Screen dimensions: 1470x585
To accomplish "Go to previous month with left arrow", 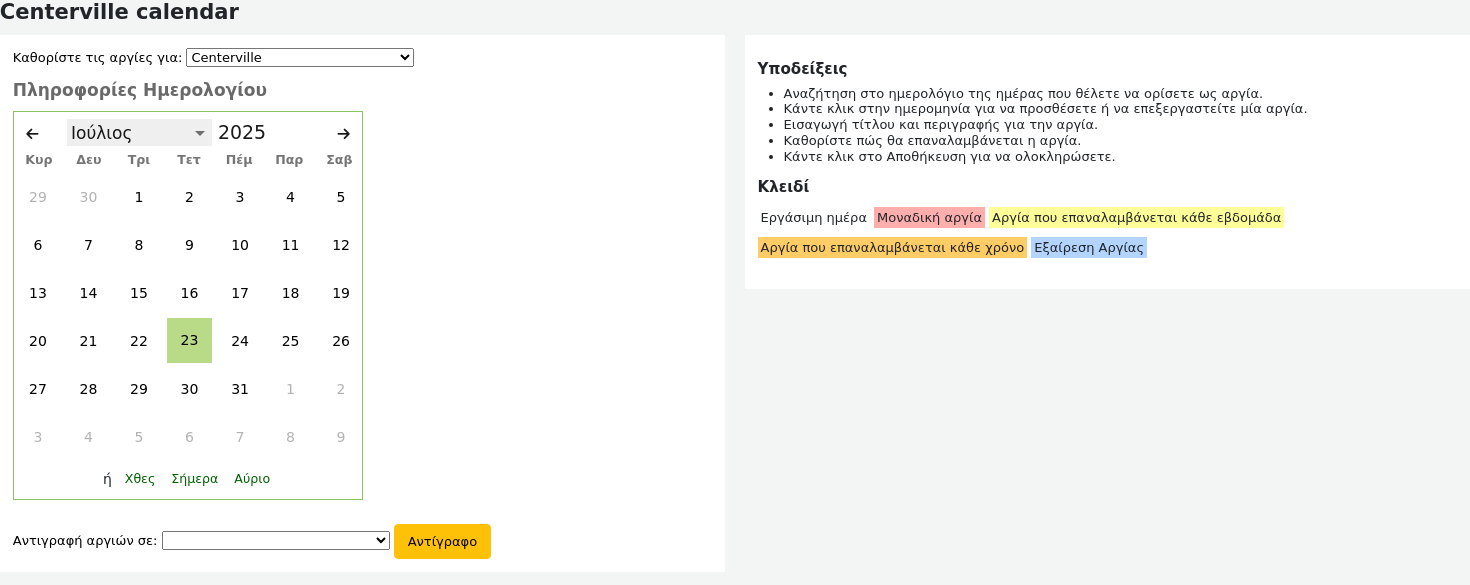I will point(32,134).
